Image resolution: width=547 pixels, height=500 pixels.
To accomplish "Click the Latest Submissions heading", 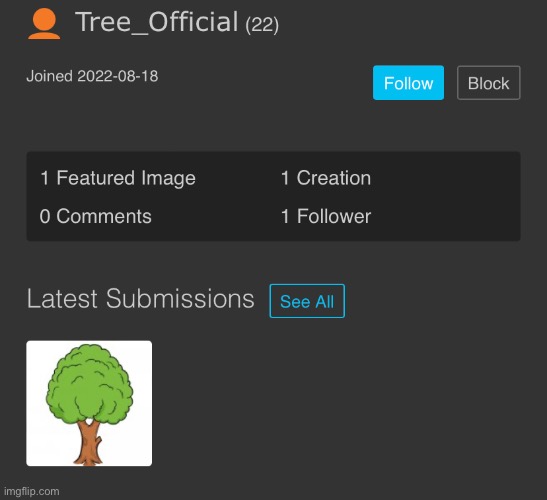I will click(141, 299).
